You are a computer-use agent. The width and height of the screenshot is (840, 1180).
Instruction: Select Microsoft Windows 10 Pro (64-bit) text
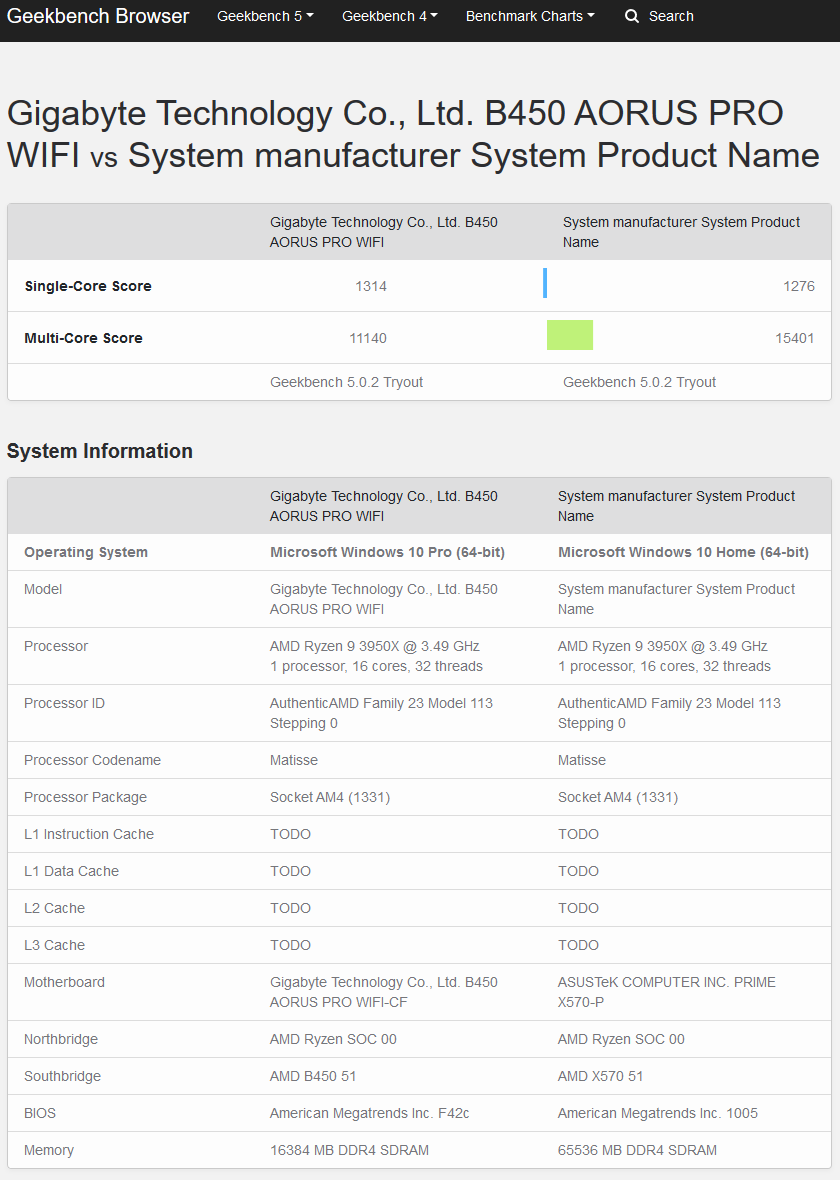point(388,552)
